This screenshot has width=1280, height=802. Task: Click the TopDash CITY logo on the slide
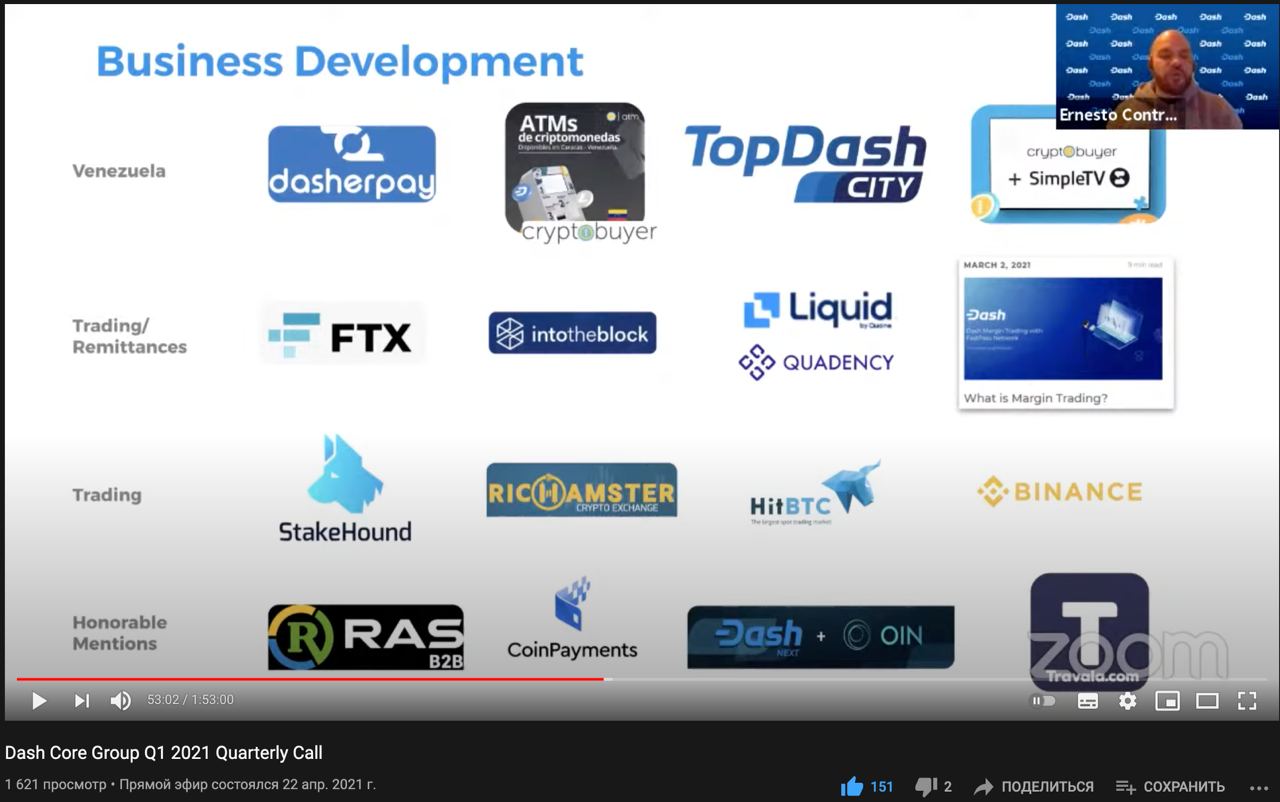coord(805,164)
